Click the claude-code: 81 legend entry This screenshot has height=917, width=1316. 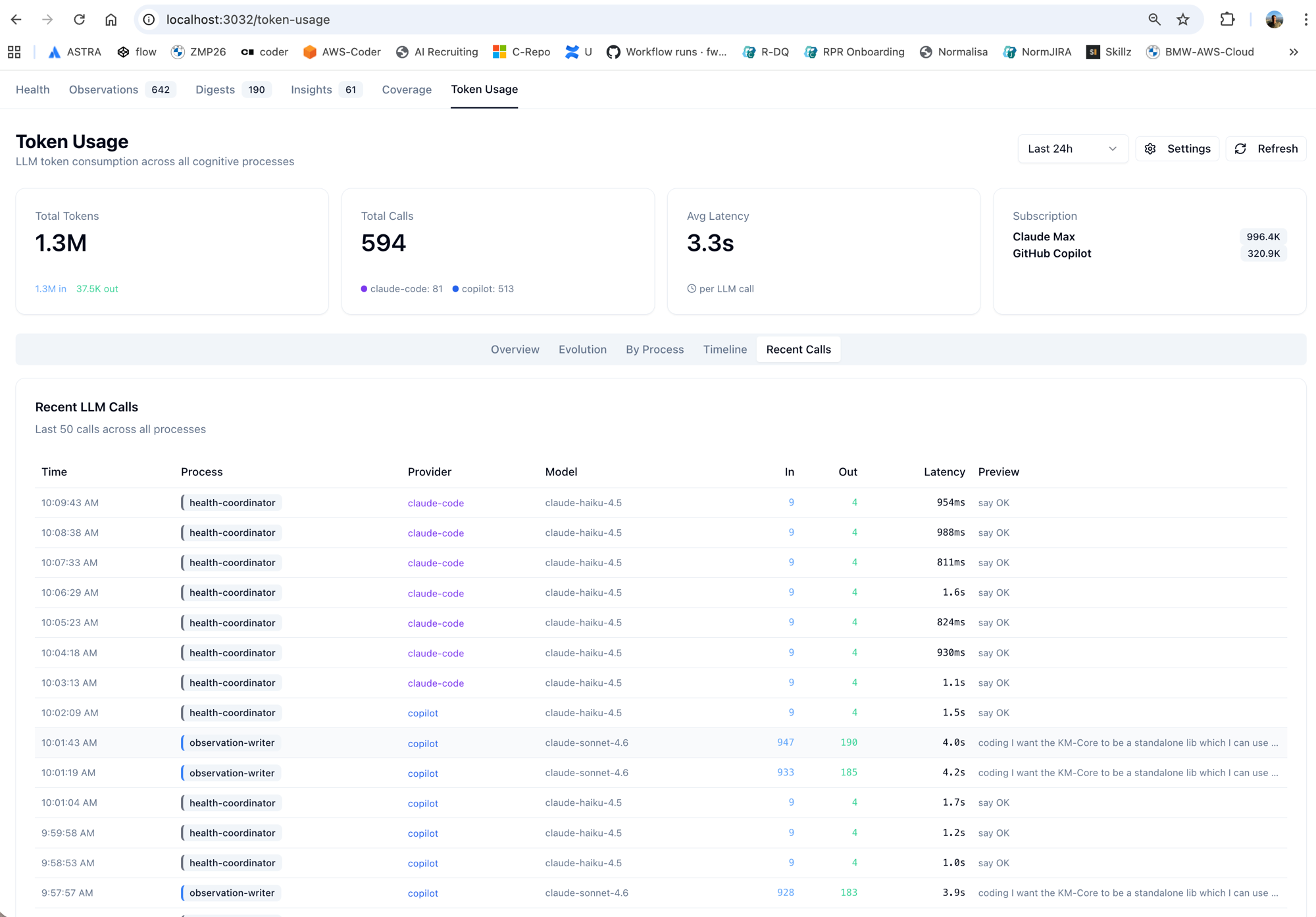401,289
